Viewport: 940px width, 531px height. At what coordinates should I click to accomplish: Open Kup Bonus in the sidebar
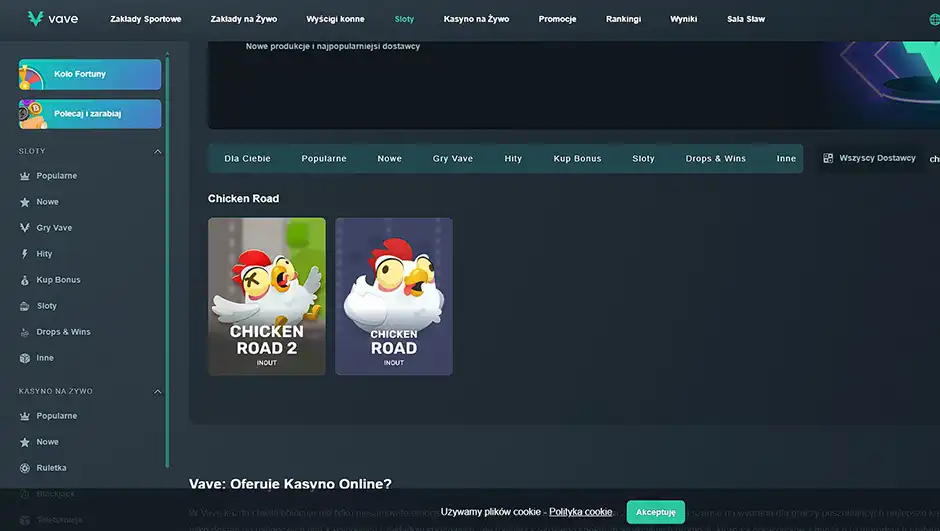(58, 280)
